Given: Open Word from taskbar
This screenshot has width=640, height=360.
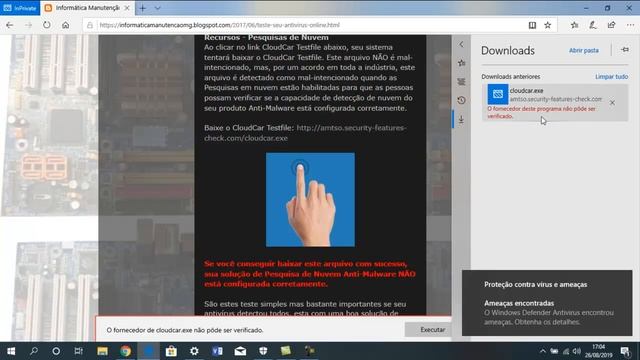Looking at the screenshot, I should tap(217, 351).
